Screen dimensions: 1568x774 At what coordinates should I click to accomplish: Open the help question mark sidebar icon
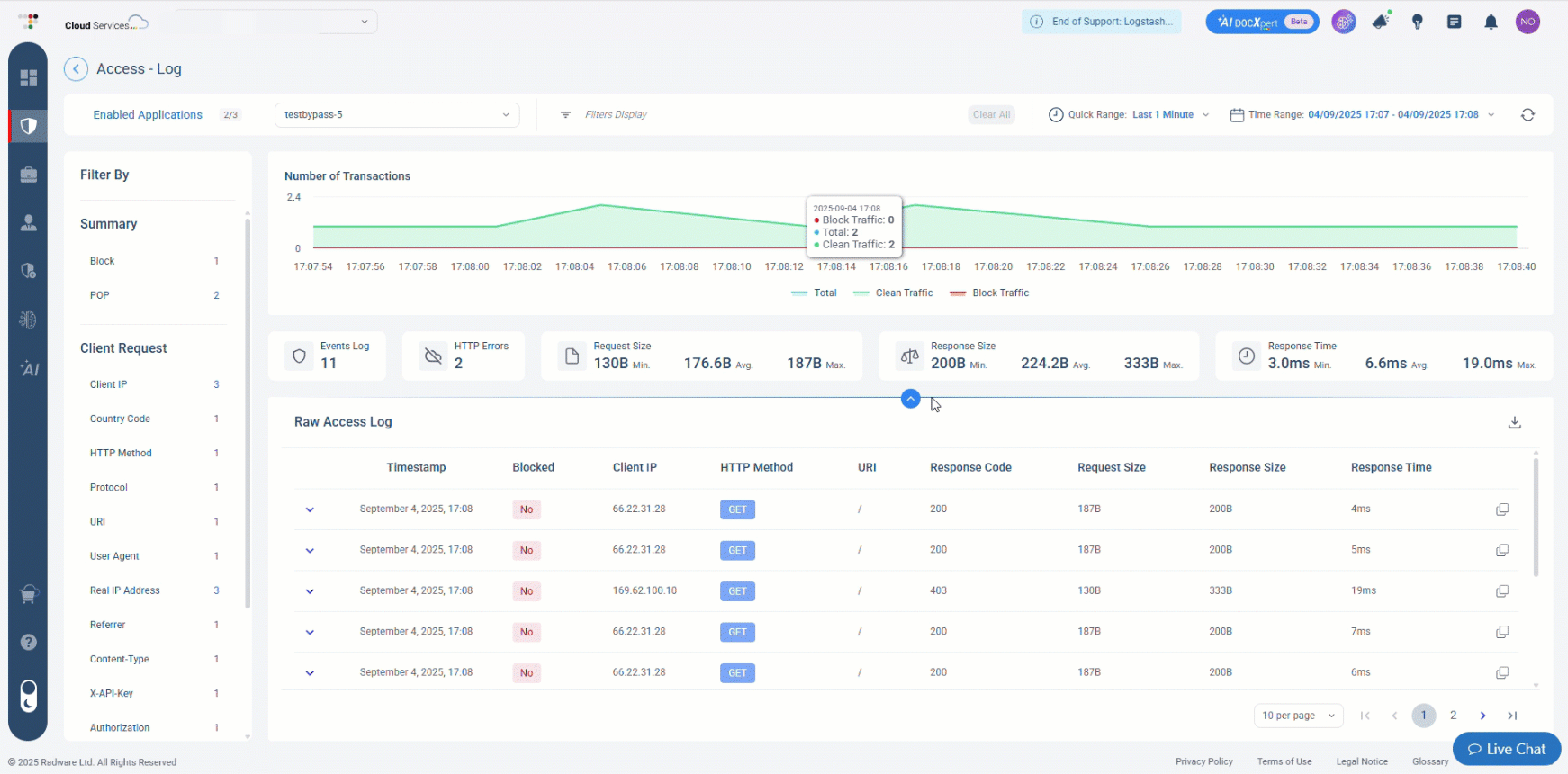point(28,642)
